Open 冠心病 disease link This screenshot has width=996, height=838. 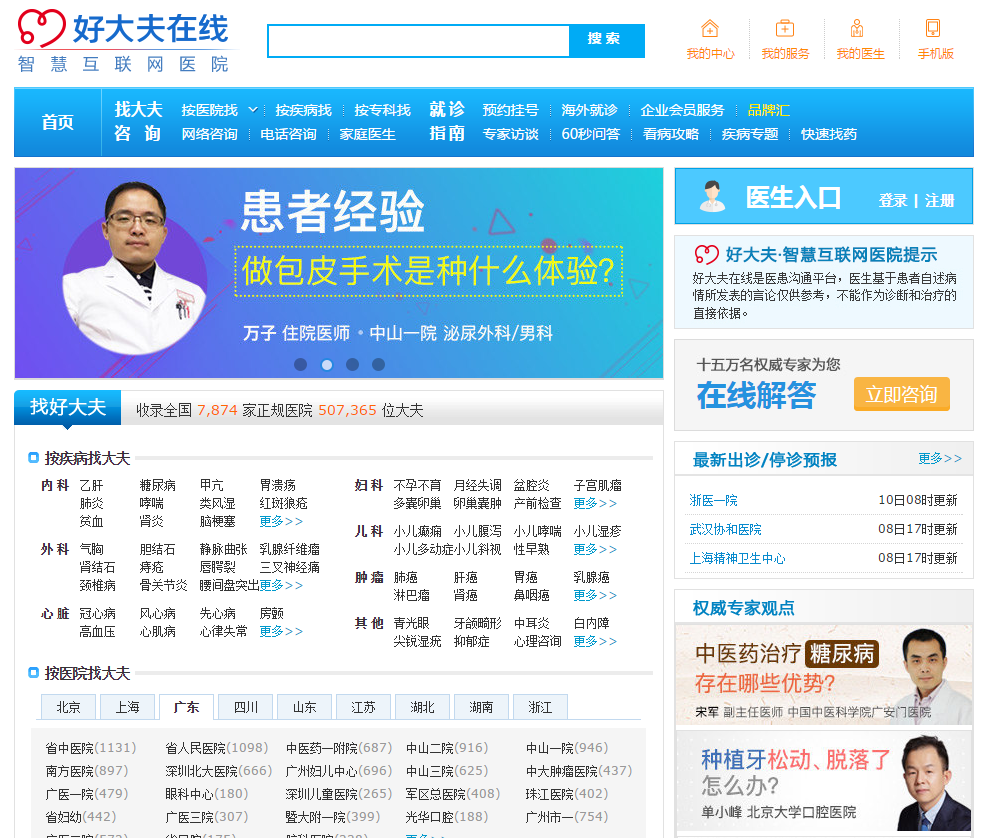coord(97,613)
